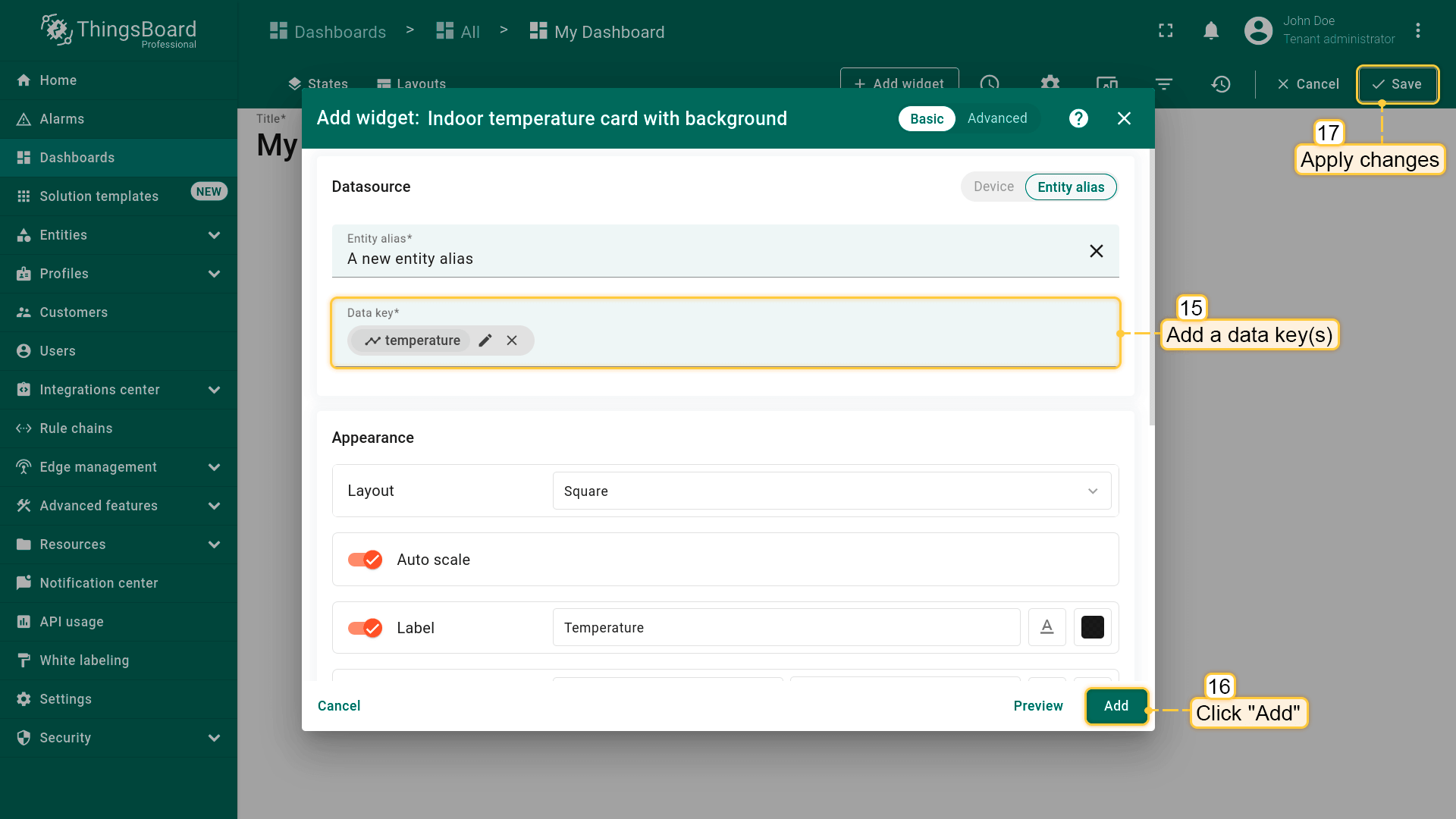Open label font settings icon
Viewport: 1456px width, 819px height.
tap(1046, 627)
